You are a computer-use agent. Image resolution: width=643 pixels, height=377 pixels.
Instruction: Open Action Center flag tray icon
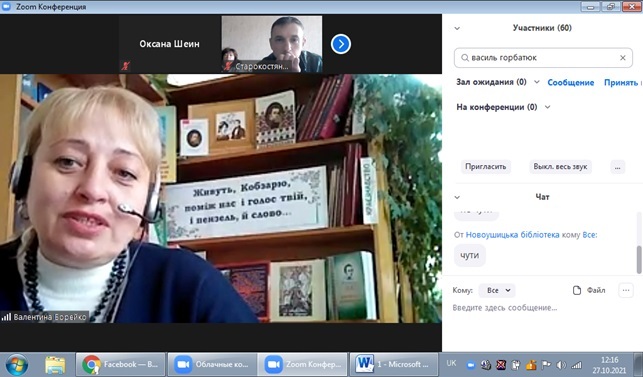click(546, 364)
